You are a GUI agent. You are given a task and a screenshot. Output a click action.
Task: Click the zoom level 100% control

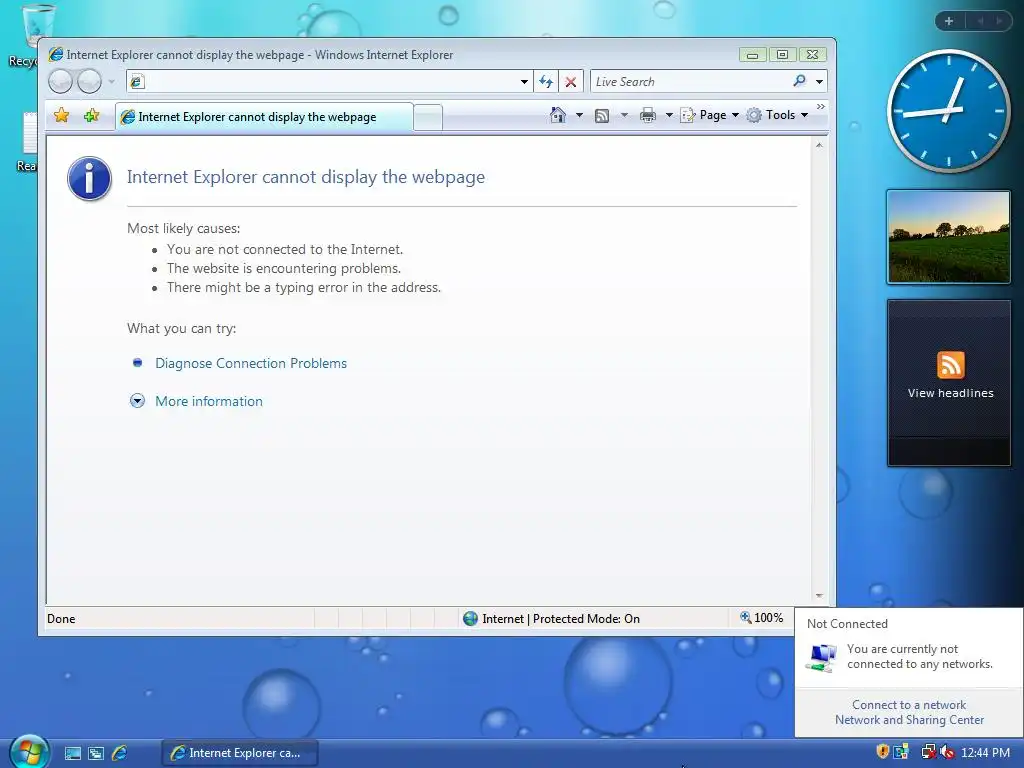[761, 618]
